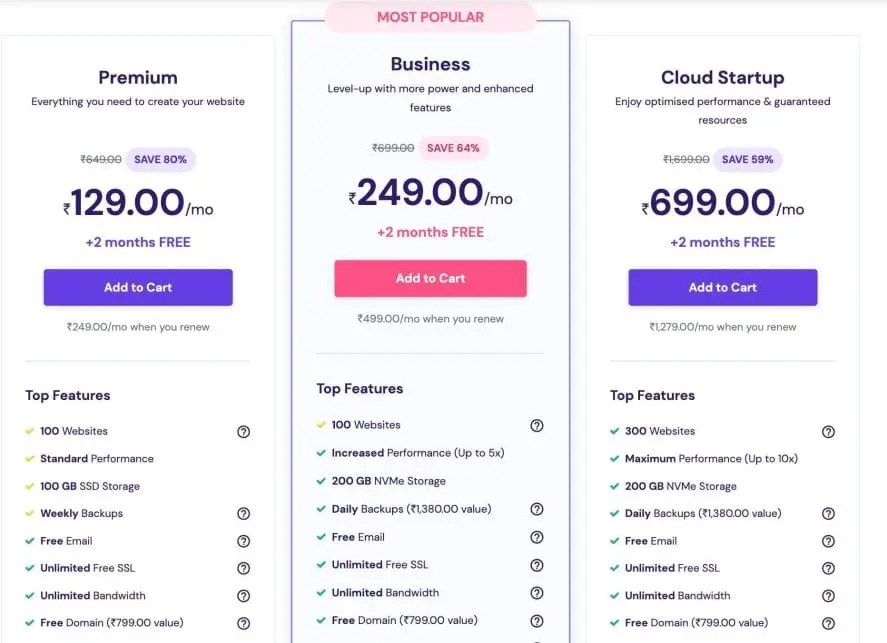This screenshot has width=887, height=643.
Task: Open help icon for Cloud Startup Unlimited Free SSL
Action: [828, 568]
